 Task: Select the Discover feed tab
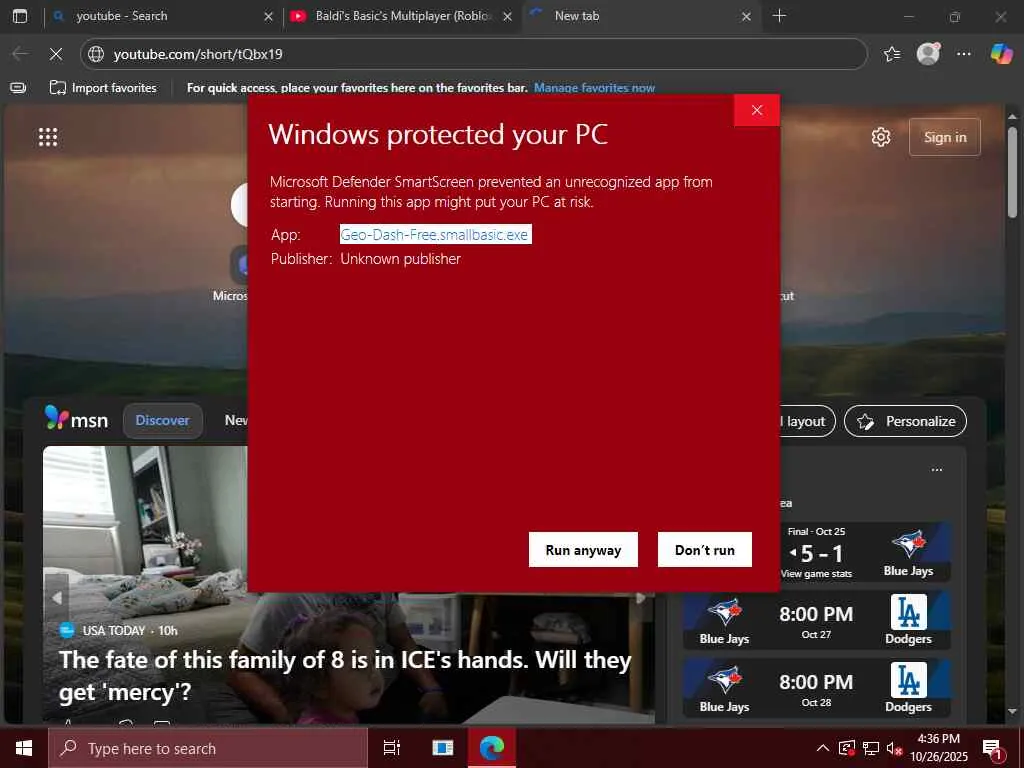click(x=163, y=421)
